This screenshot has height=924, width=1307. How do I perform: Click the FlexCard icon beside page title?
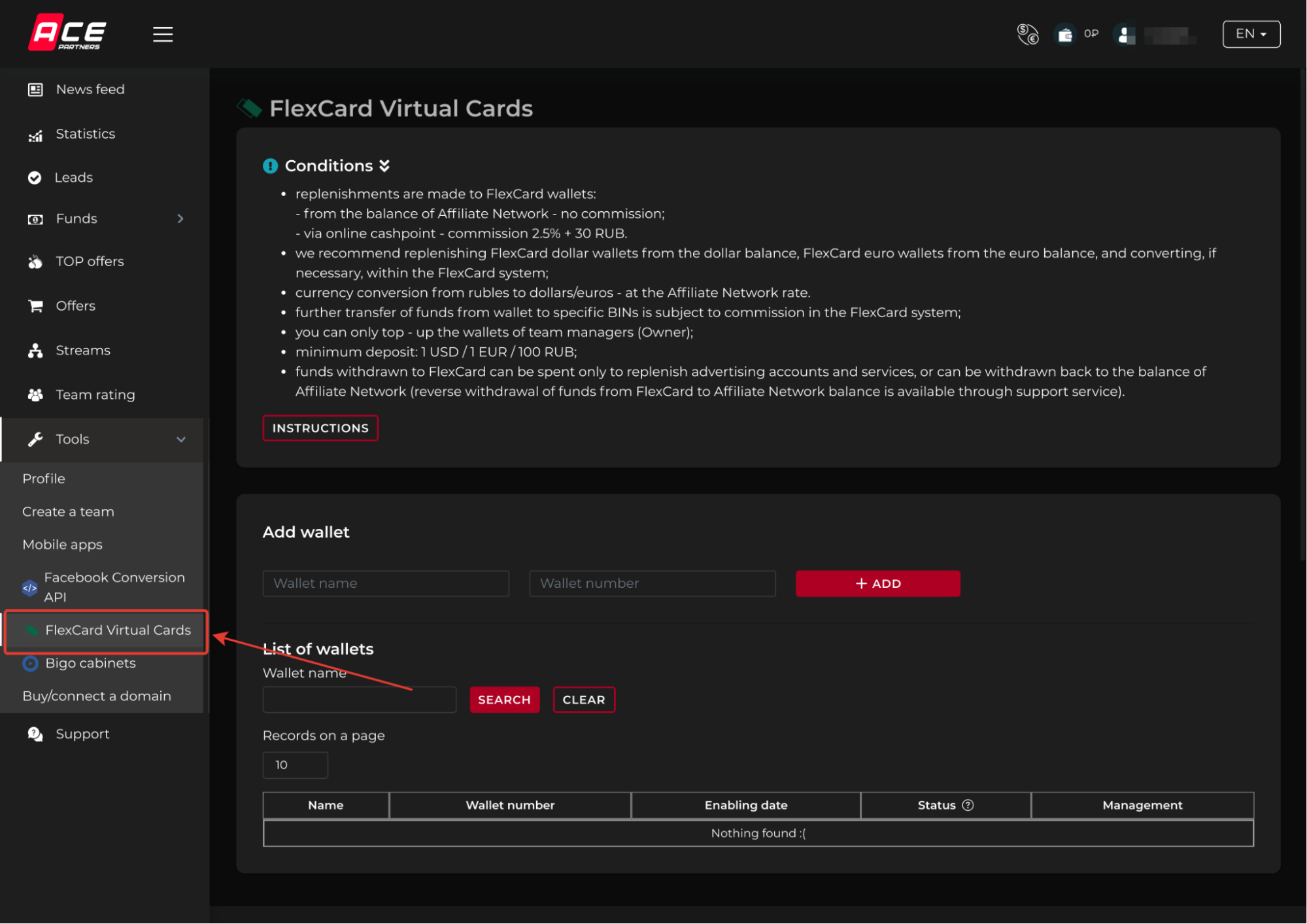coord(249,108)
